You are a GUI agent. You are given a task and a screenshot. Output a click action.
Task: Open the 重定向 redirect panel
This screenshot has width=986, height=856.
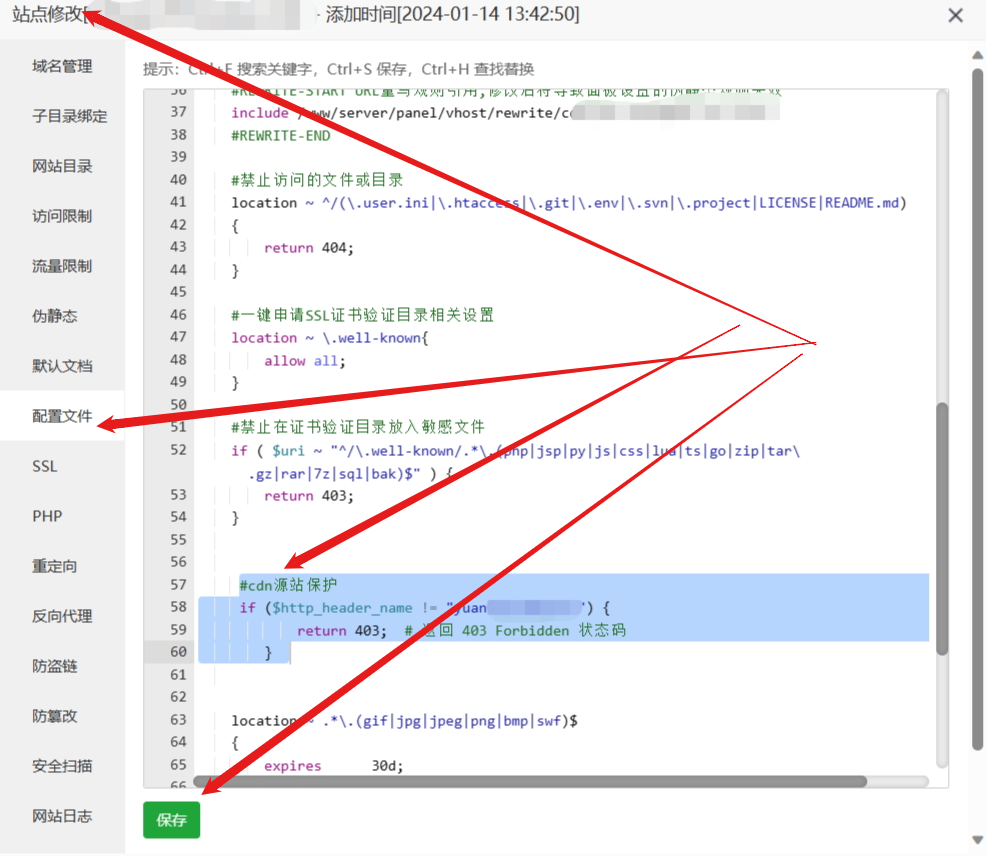(x=62, y=566)
